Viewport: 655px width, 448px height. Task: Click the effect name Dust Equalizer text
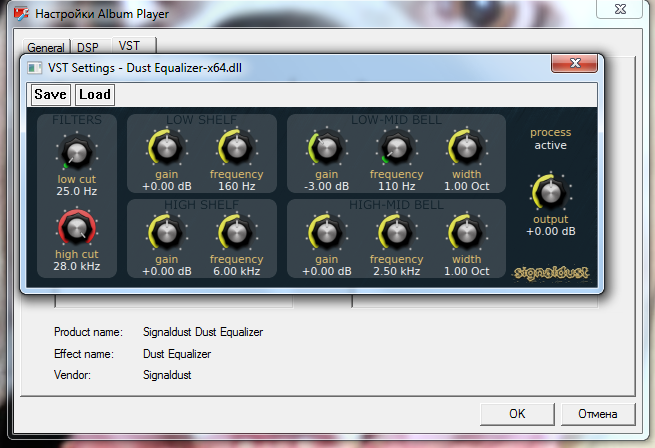tap(177, 354)
